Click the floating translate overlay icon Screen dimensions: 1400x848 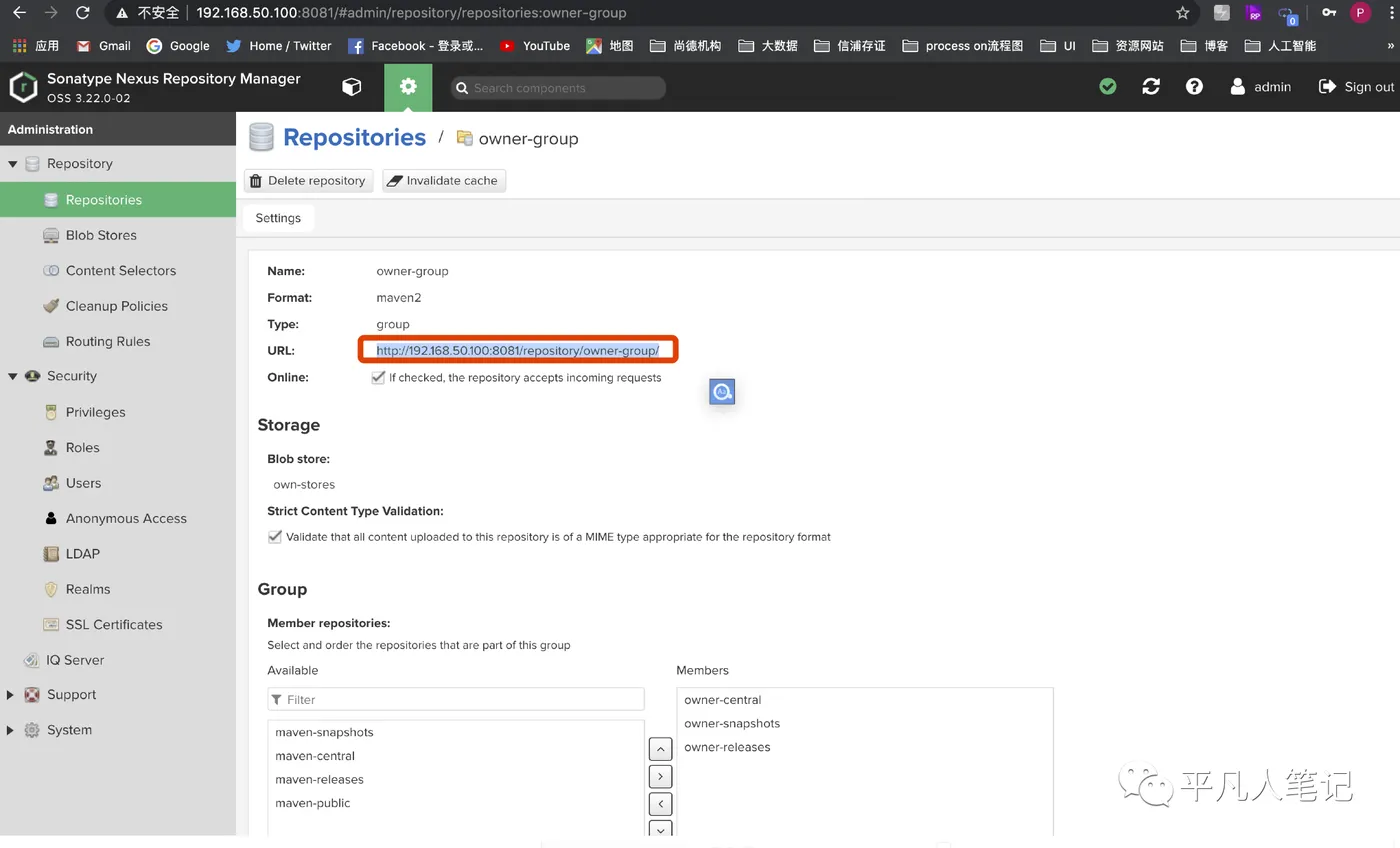pyautogui.click(x=722, y=392)
